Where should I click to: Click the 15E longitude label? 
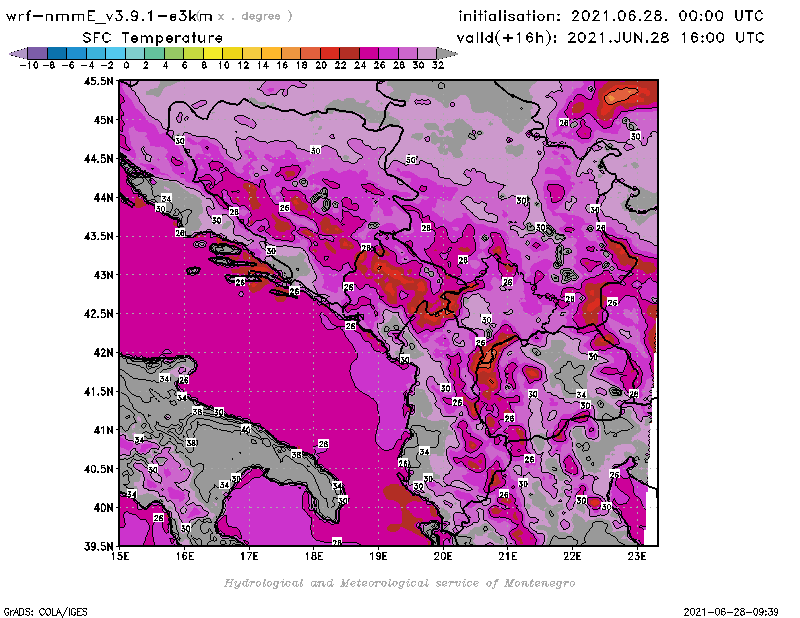(120, 556)
